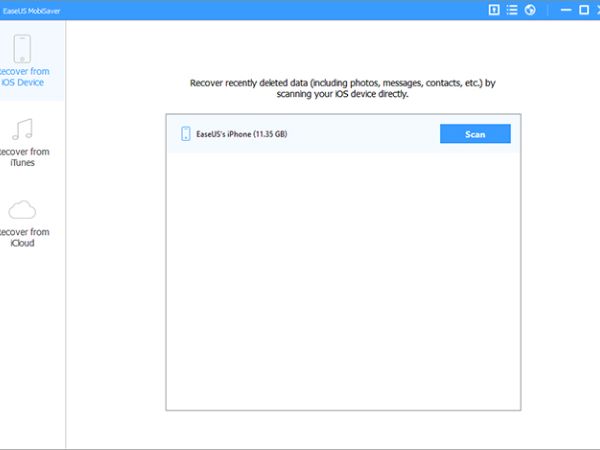
Task: Open the list menu icon in title bar
Action: point(511,10)
